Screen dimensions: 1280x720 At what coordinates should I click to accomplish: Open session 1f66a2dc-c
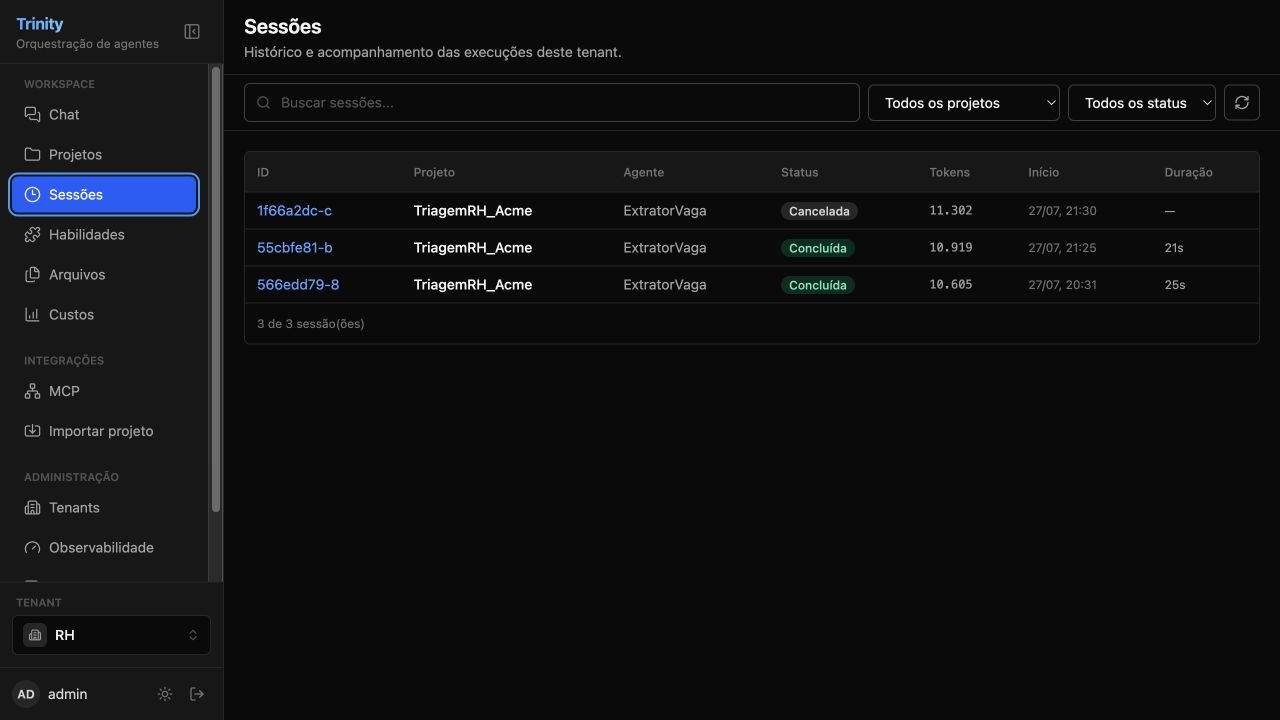coord(294,211)
